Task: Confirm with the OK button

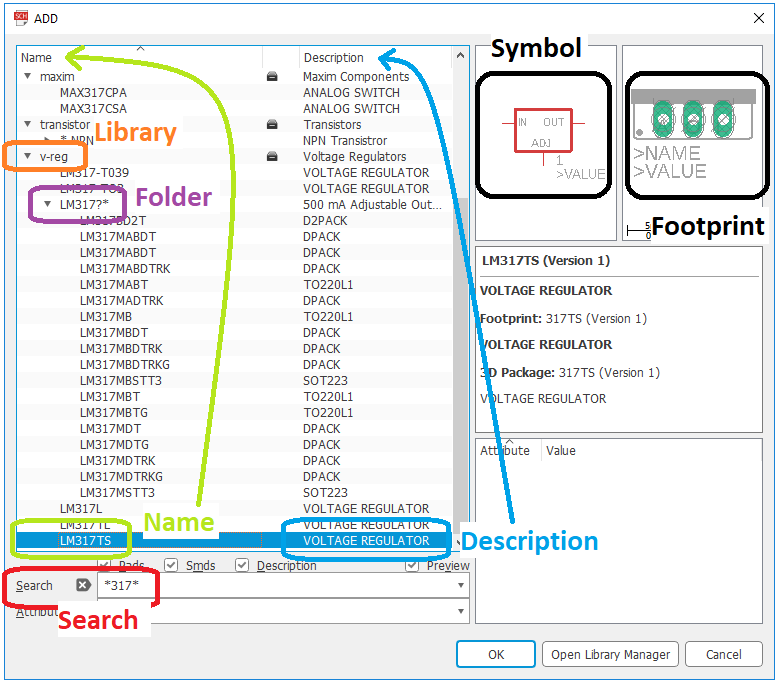Action: tap(496, 654)
